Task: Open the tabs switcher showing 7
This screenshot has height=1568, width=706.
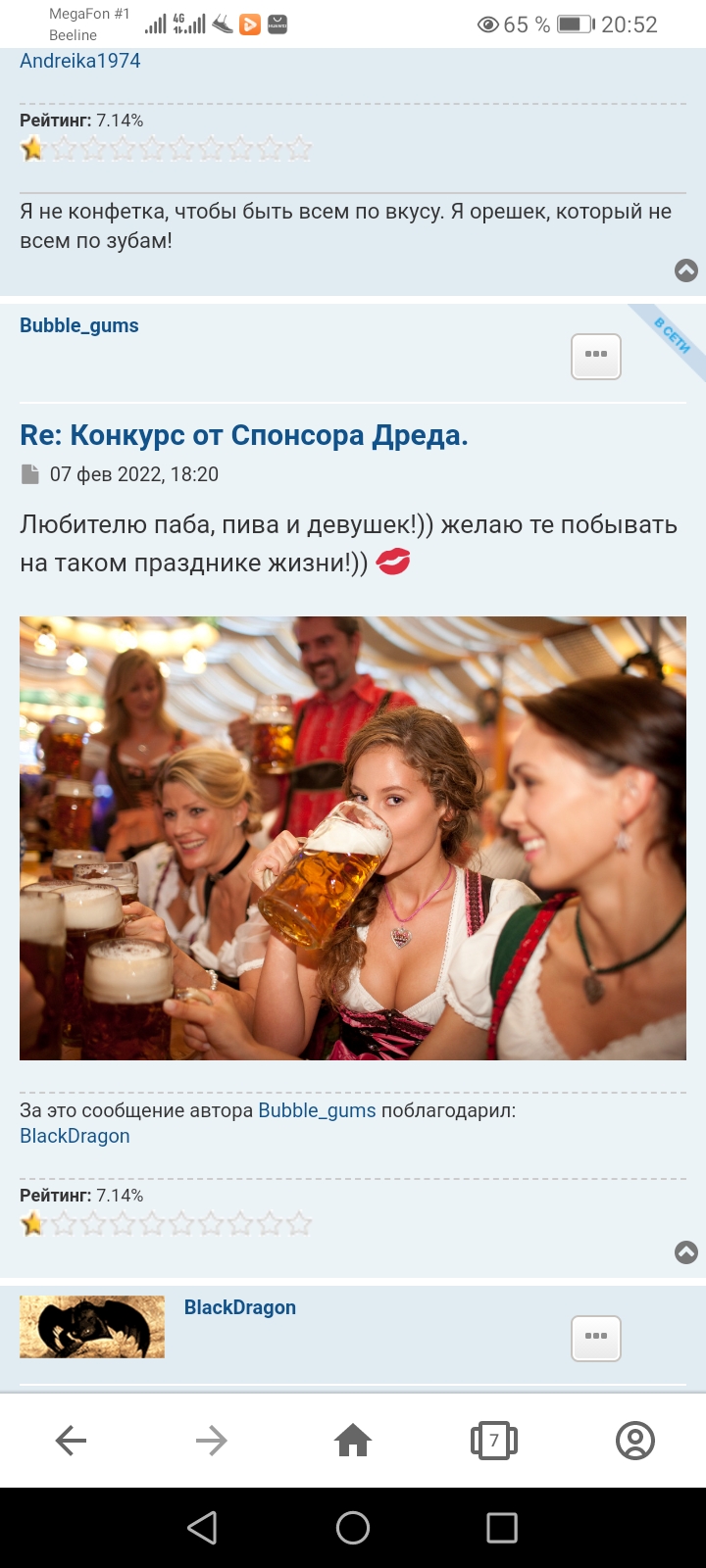Action: pos(494,1441)
